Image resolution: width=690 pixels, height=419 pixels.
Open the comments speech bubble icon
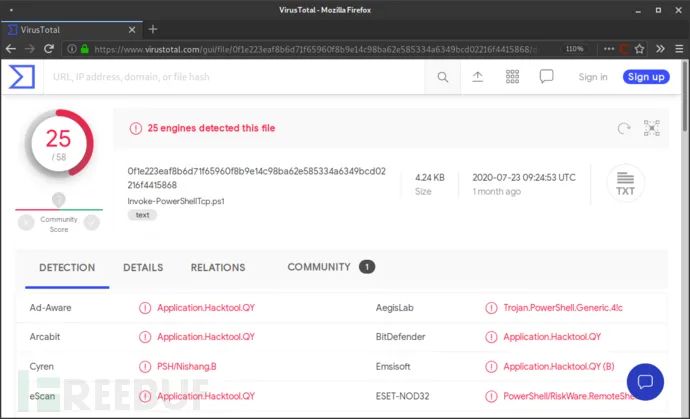[x=546, y=77]
